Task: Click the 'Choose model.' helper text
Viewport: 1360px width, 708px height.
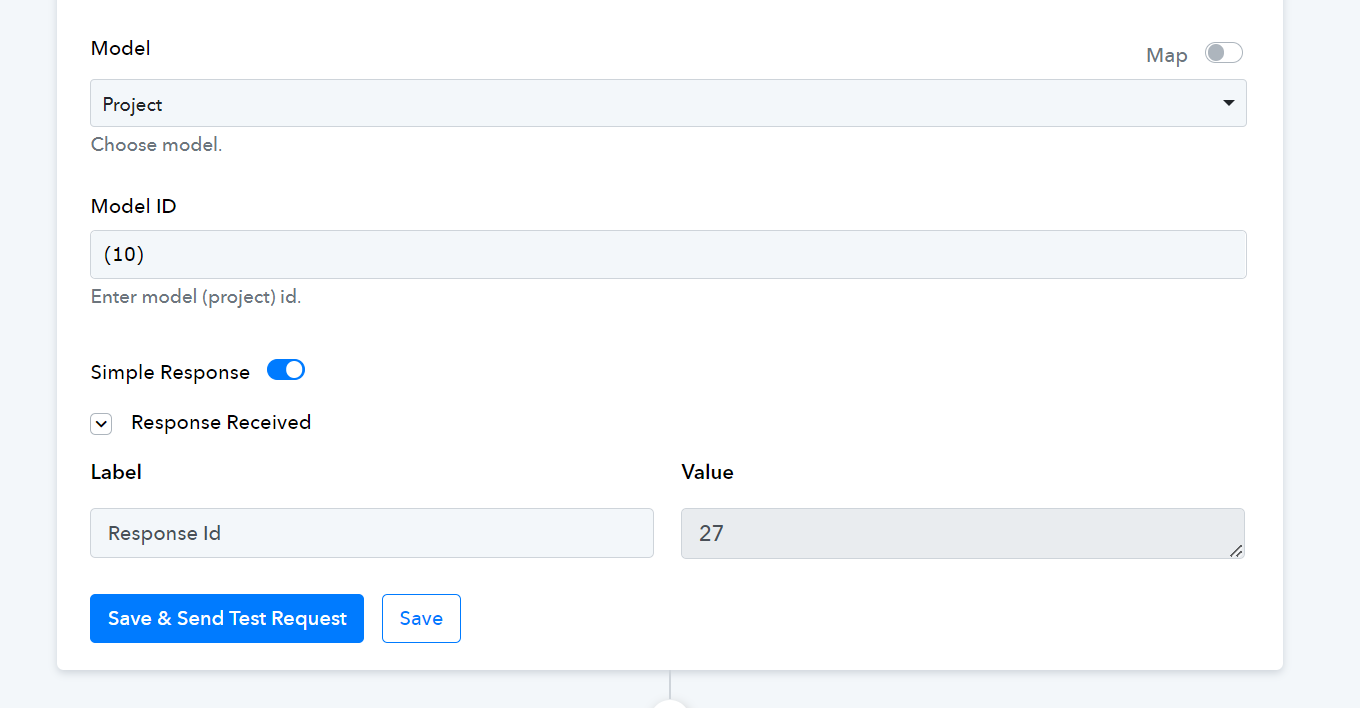Action: pos(156,144)
